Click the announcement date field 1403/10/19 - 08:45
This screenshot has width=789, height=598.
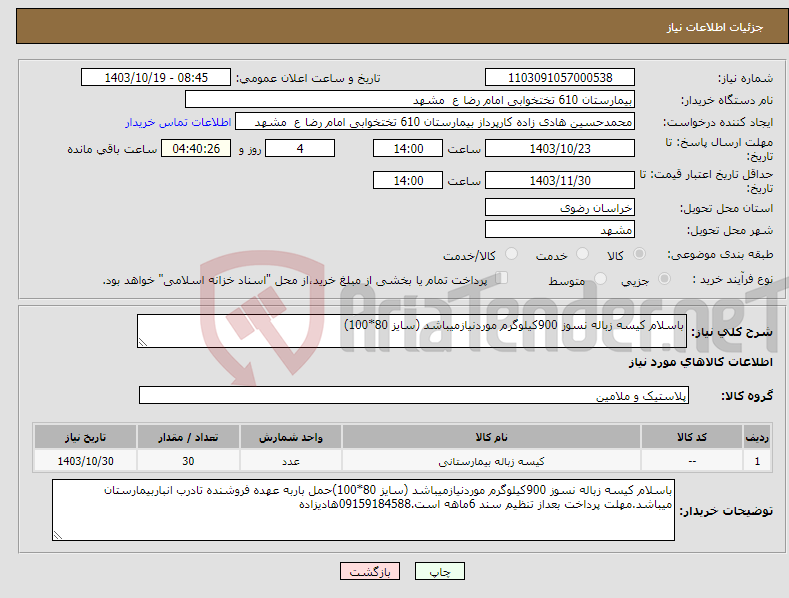[x=156, y=78]
